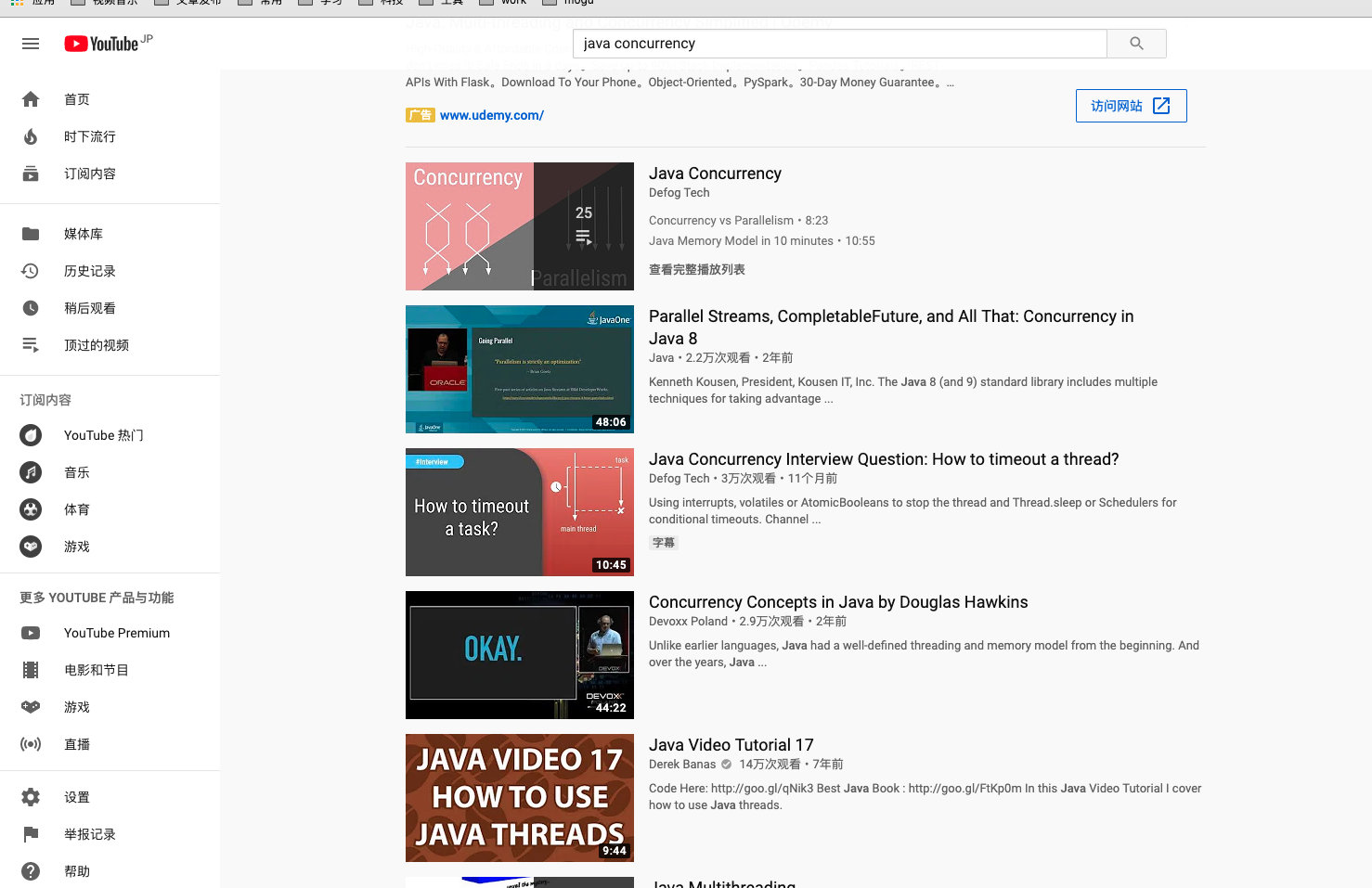1372x888 pixels.
Task: Open Defog Tech channel under the Java Concurrency playlist
Action: (x=679, y=193)
